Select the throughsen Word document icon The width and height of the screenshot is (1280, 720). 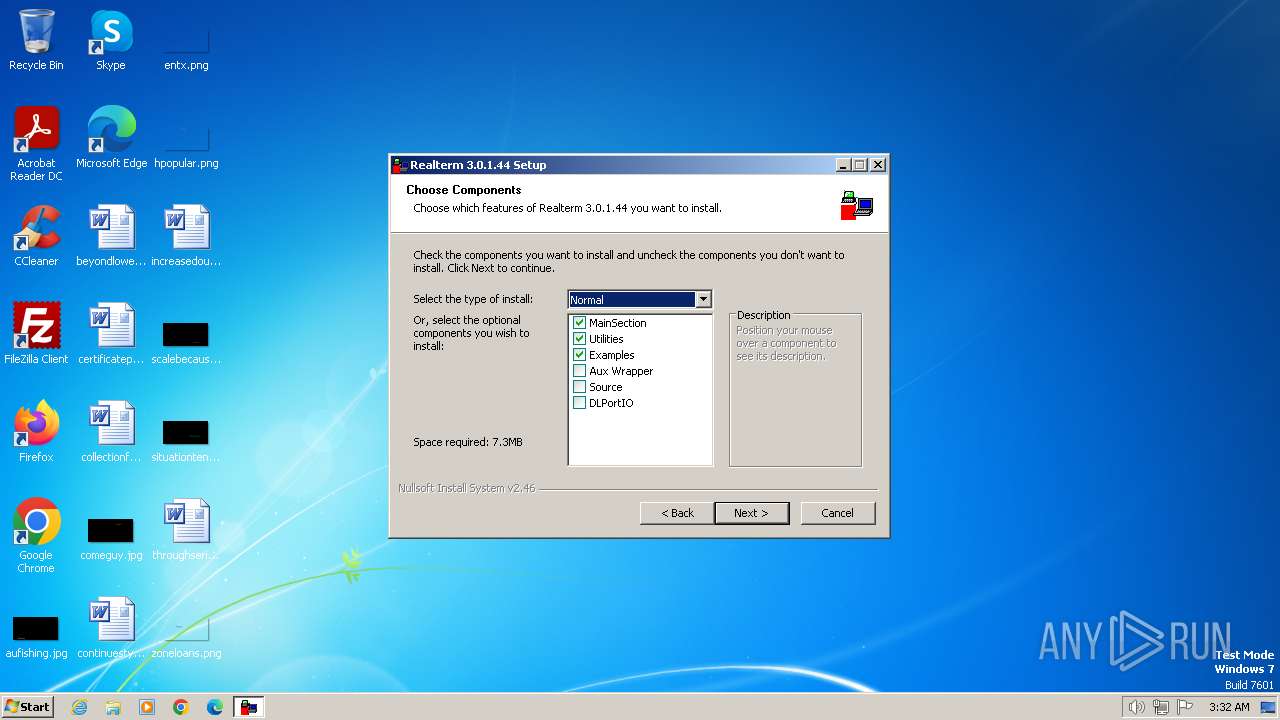pos(186,529)
